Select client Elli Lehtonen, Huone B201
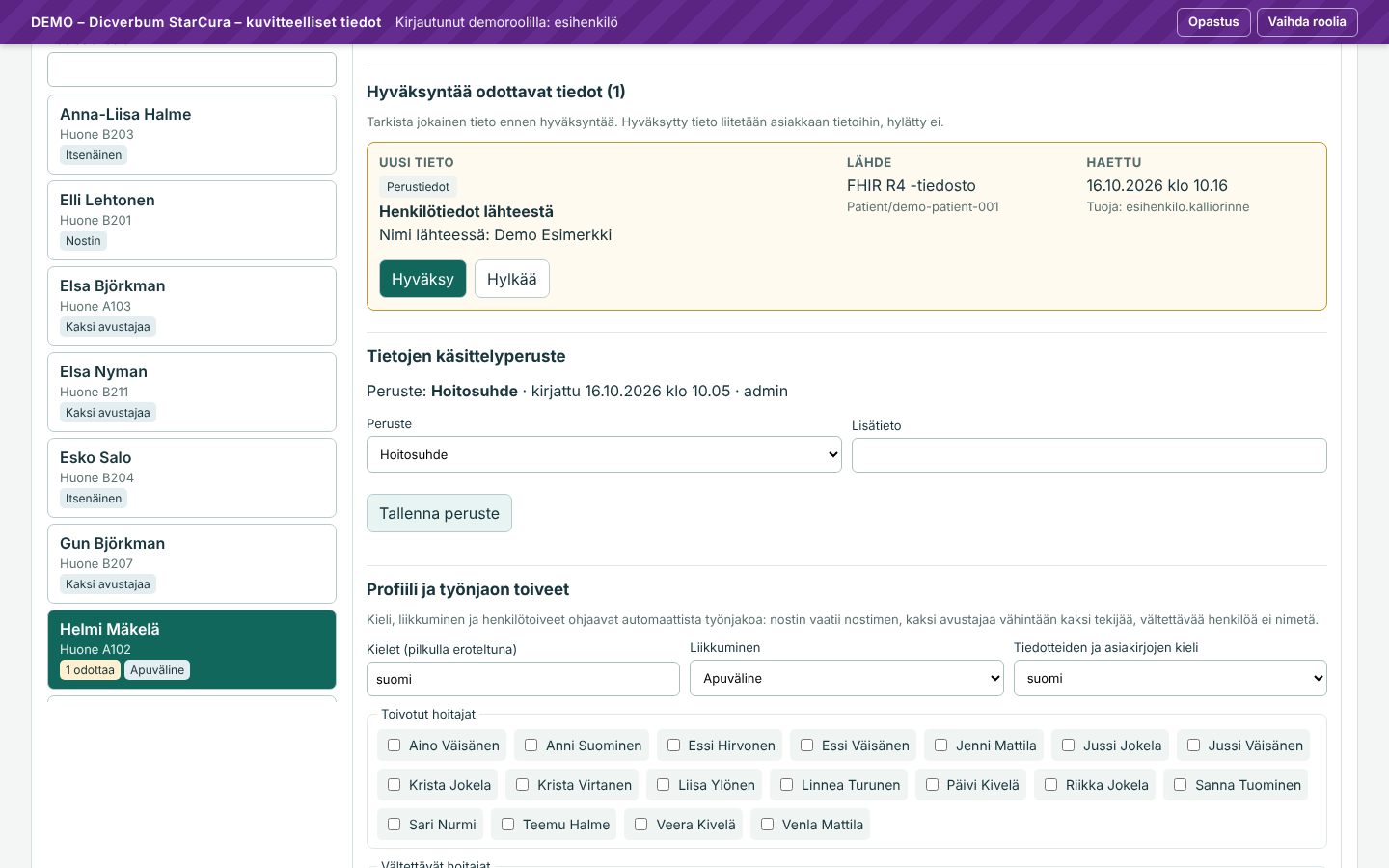 [x=192, y=220]
